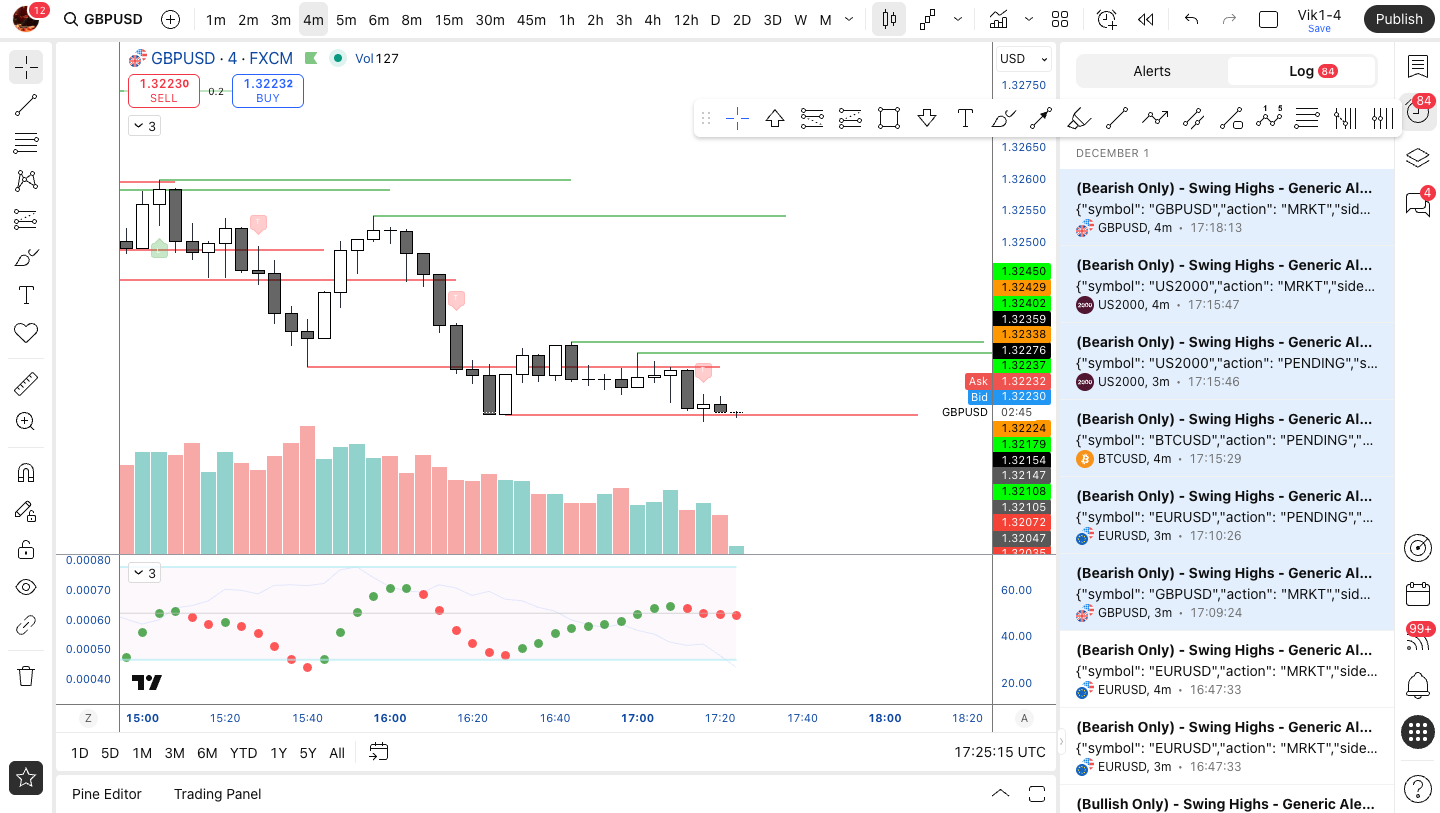This screenshot has width=1440, height=813.
Task: Click the BUY 1.32232 button
Action: click(x=268, y=91)
